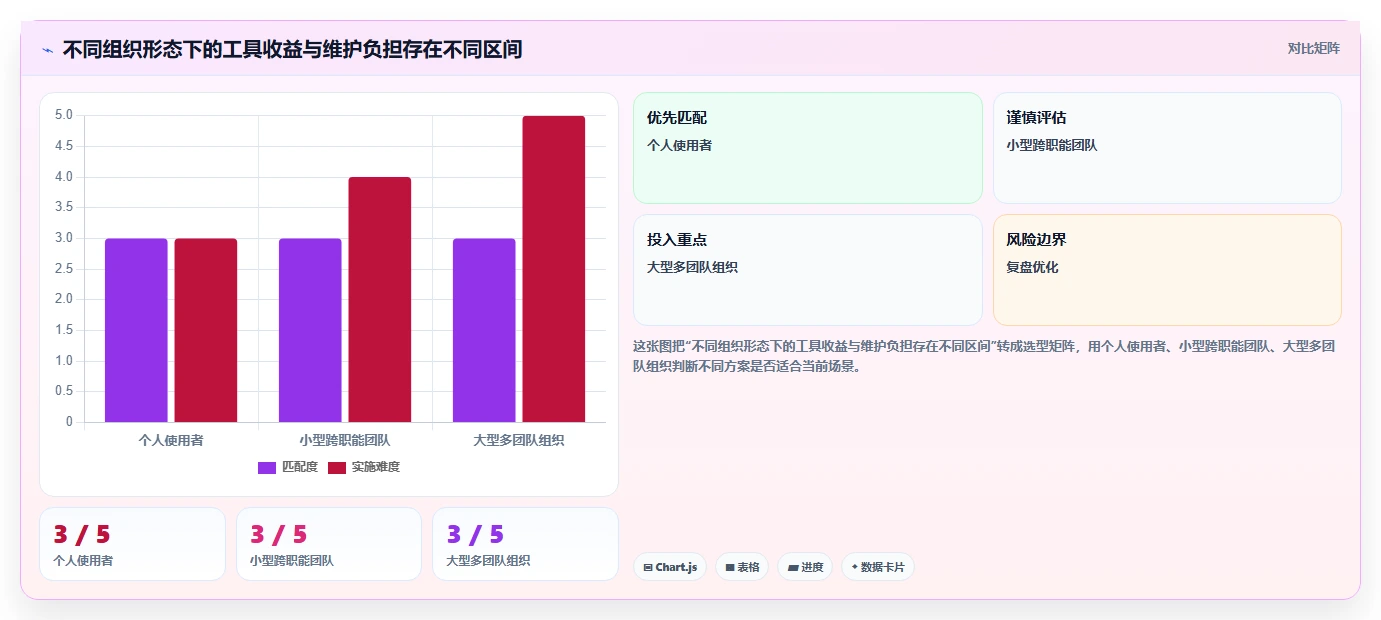Click the 个人使用者 x-axis label on chart
The image size is (1381, 620).
pos(171,440)
